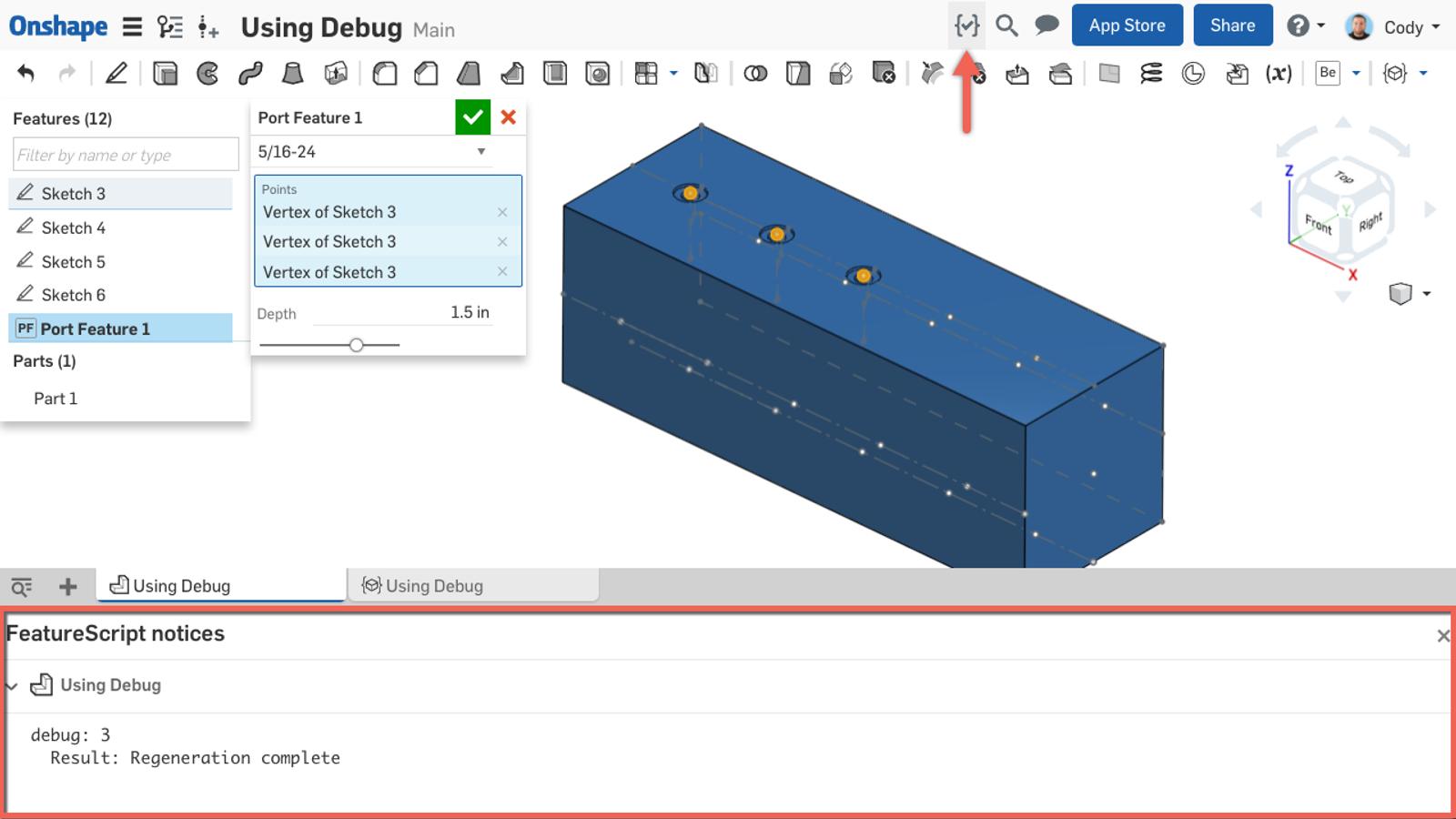Click the Share button
Image resolution: width=1456 pixels, height=819 pixels.
click(x=1232, y=25)
